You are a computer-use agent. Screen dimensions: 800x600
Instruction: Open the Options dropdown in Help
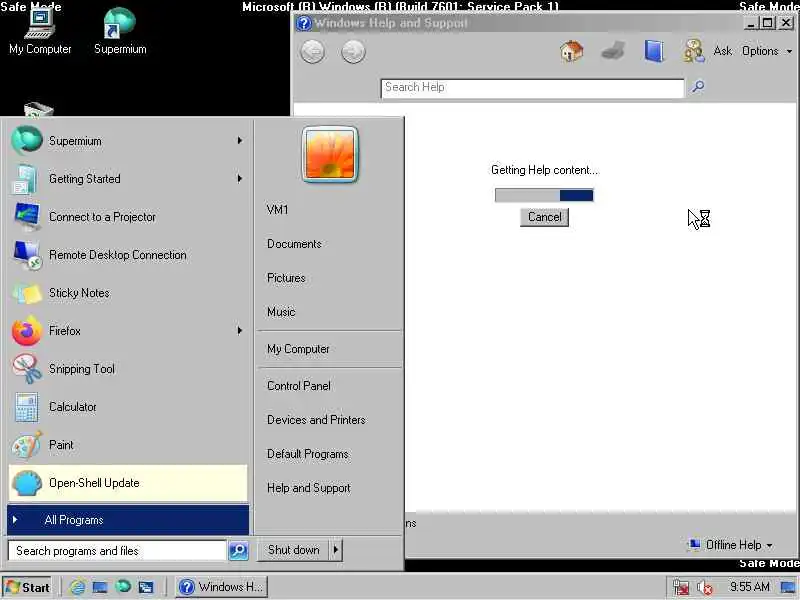[x=767, y=51]
